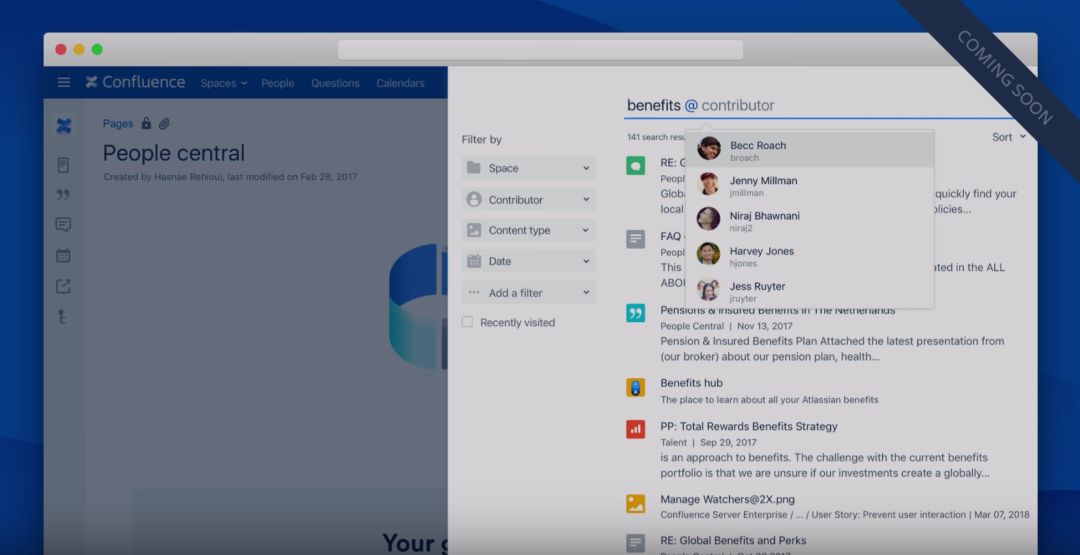Click the "People Central | Nov 13, 2017" text
Viewport: 1080px width, 555px height.
point(726,326)
